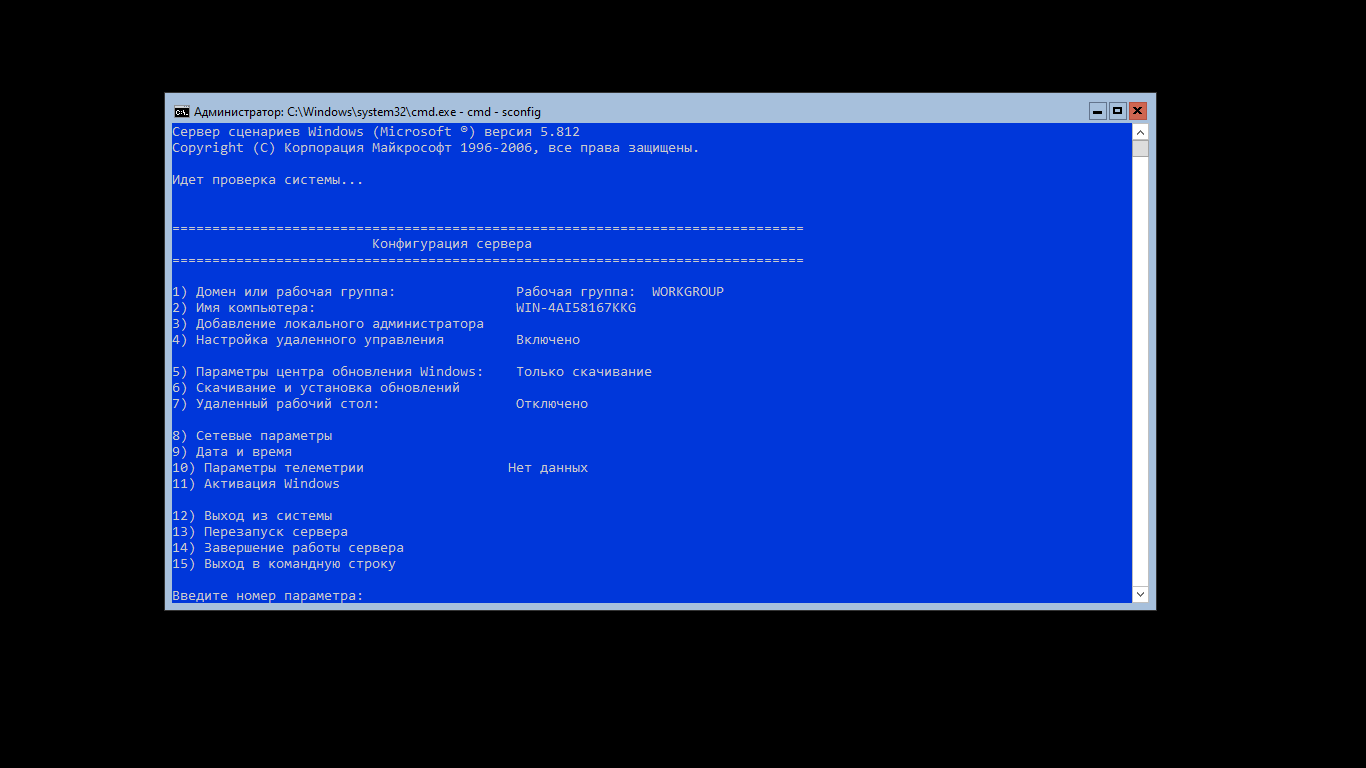The image size is (1366, 768).
Task: Click the heading 'Конфигурация сервера'
Action: click(x=452, y=244)
